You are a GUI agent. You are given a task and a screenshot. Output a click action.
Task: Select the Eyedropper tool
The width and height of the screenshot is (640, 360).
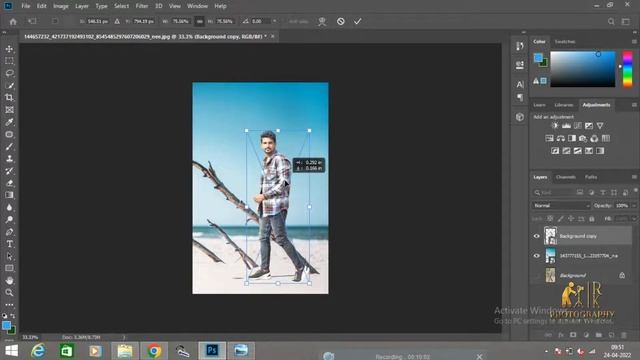tap(9, 122)
